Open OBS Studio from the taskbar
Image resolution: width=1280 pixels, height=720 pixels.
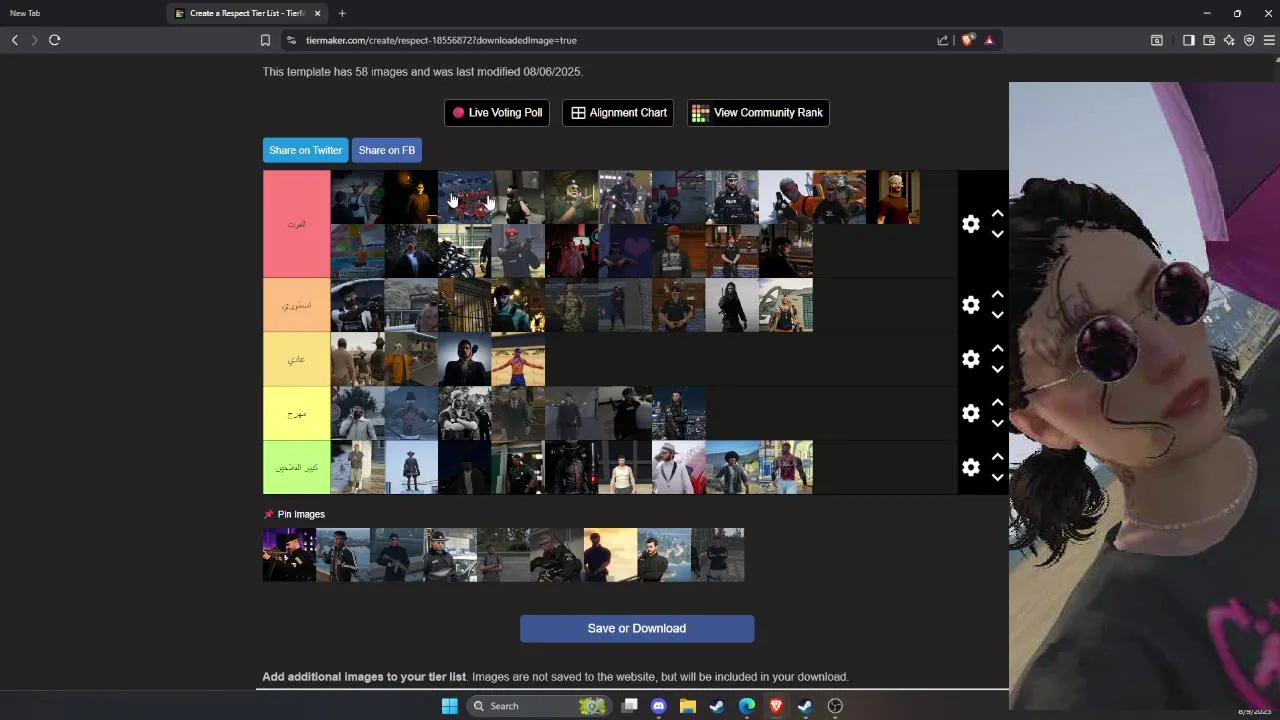[835, 706]
